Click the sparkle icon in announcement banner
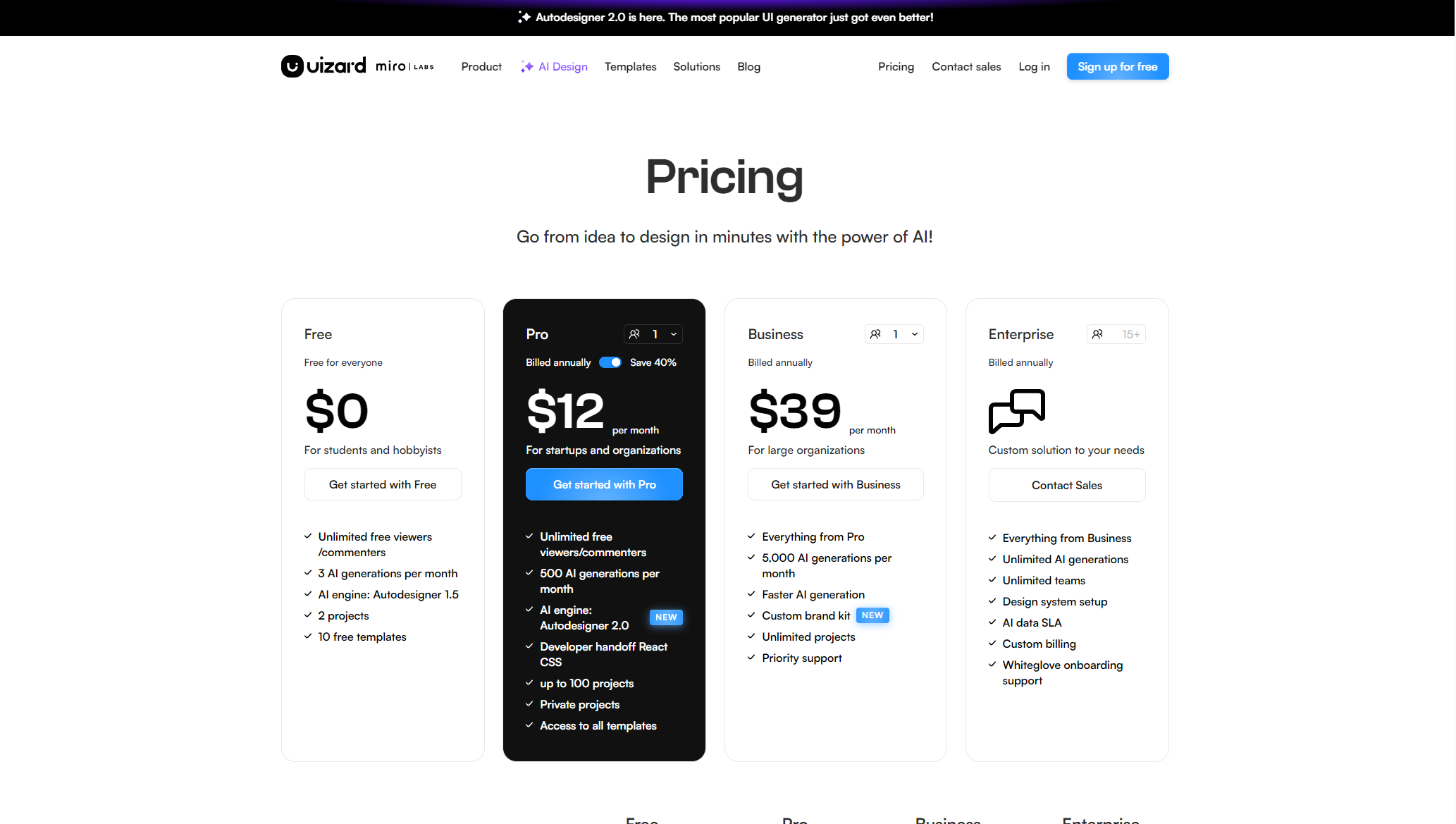 coord(524,17)
